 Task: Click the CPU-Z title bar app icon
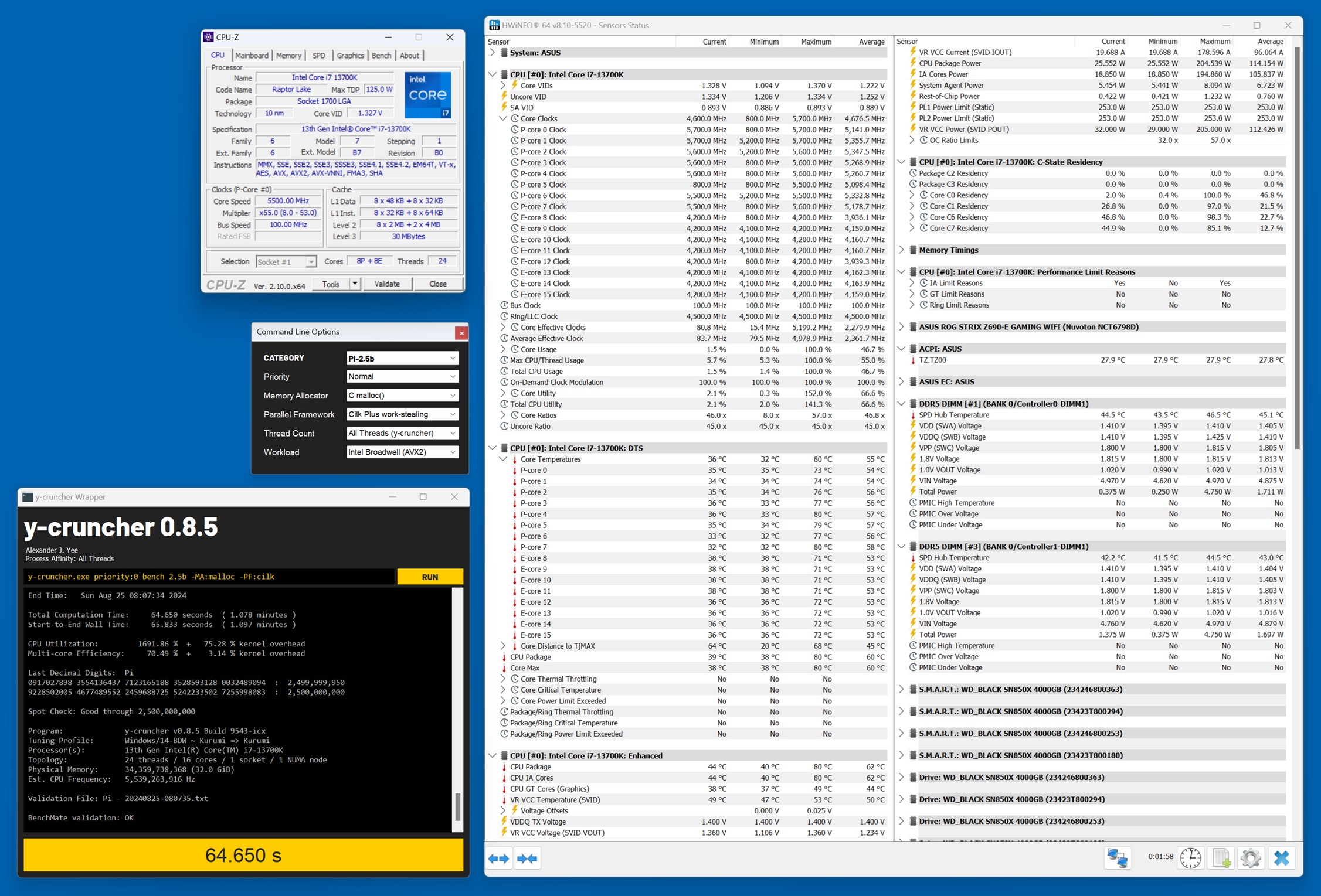[x=208, y=37]
